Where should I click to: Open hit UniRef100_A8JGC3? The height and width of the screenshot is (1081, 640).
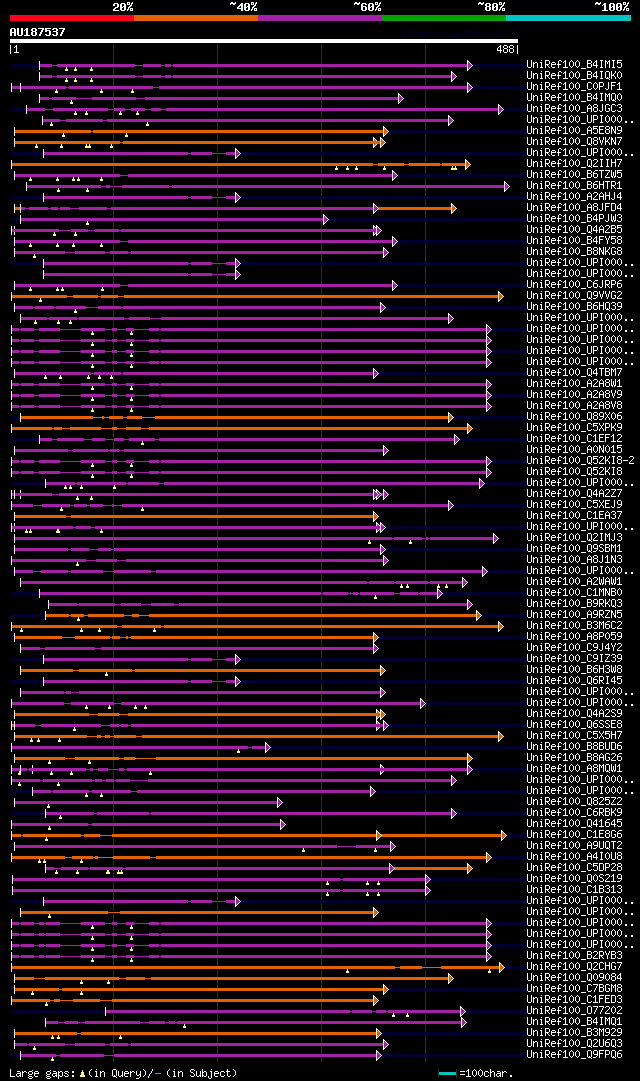(574, 108)
